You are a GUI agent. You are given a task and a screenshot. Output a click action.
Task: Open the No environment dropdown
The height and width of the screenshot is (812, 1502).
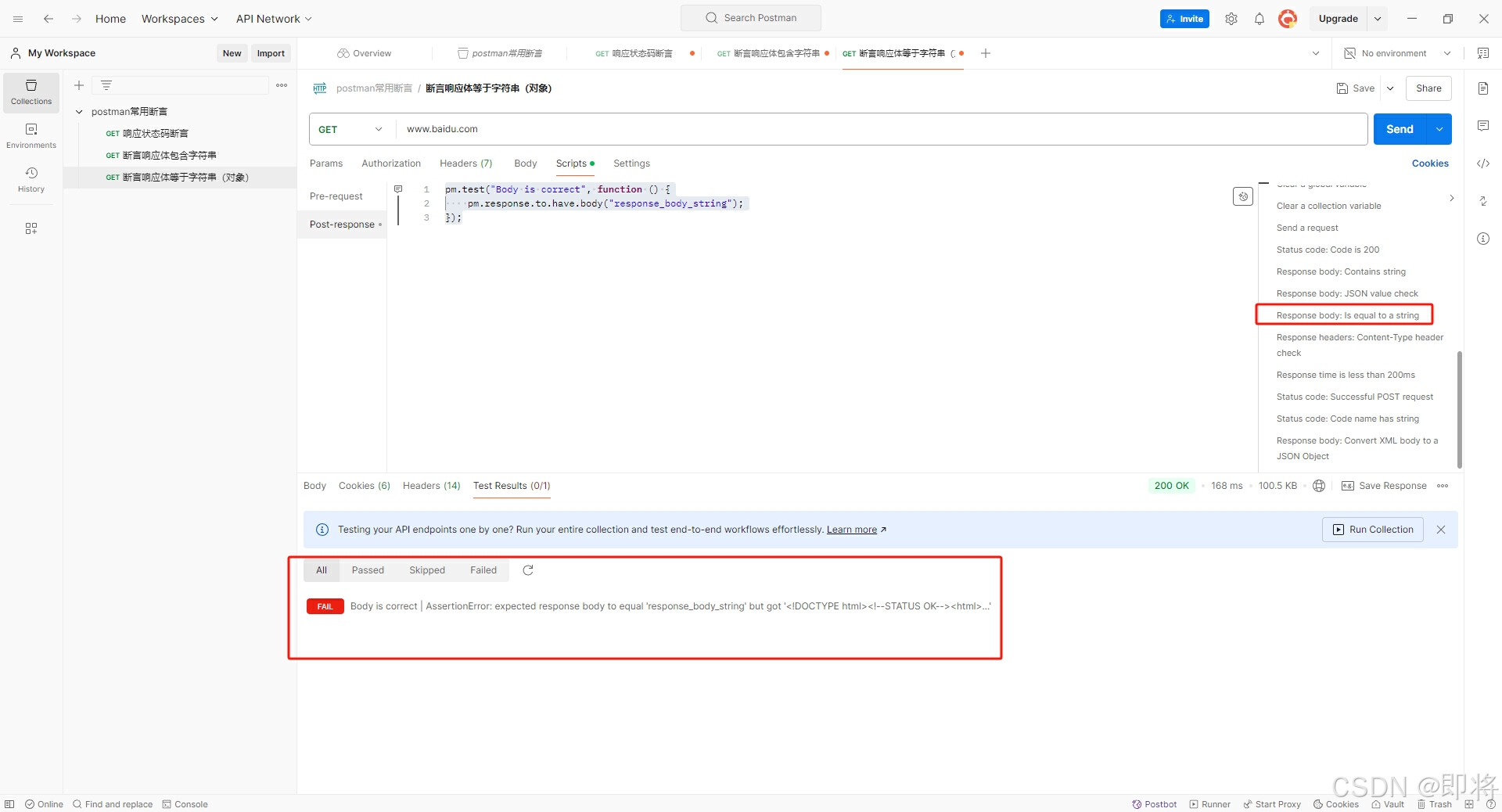click(x=1397, y=53)
